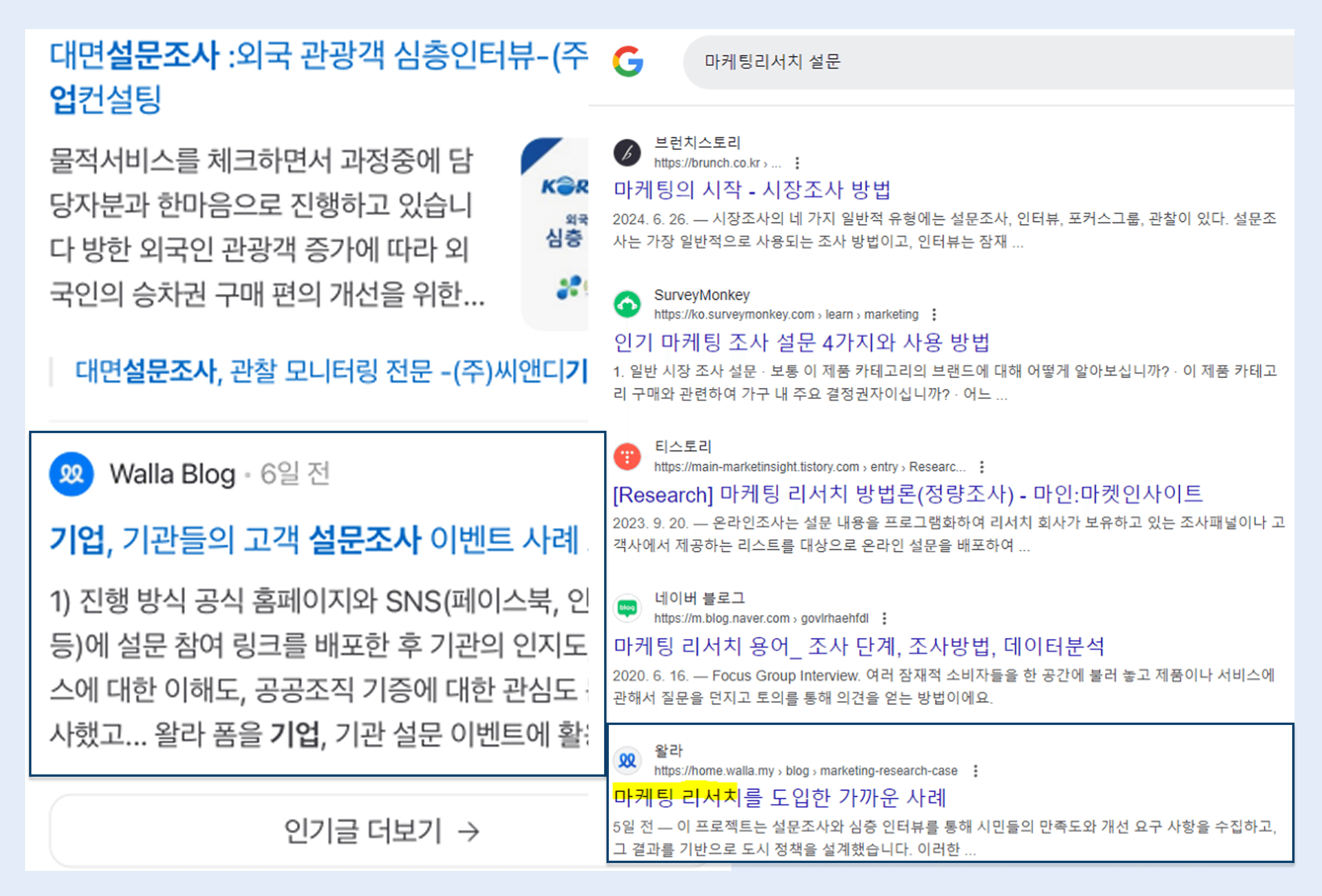Click the 티스토리 site name
This screenshot has width=1322, height=896.
(x=683, y=447)
